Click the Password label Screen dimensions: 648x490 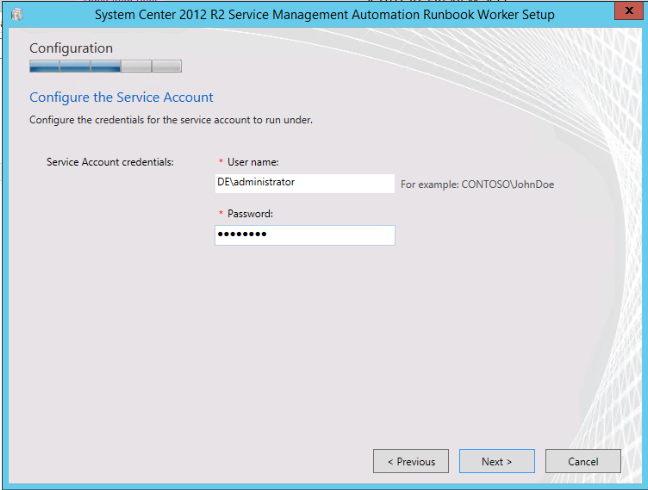250,214
